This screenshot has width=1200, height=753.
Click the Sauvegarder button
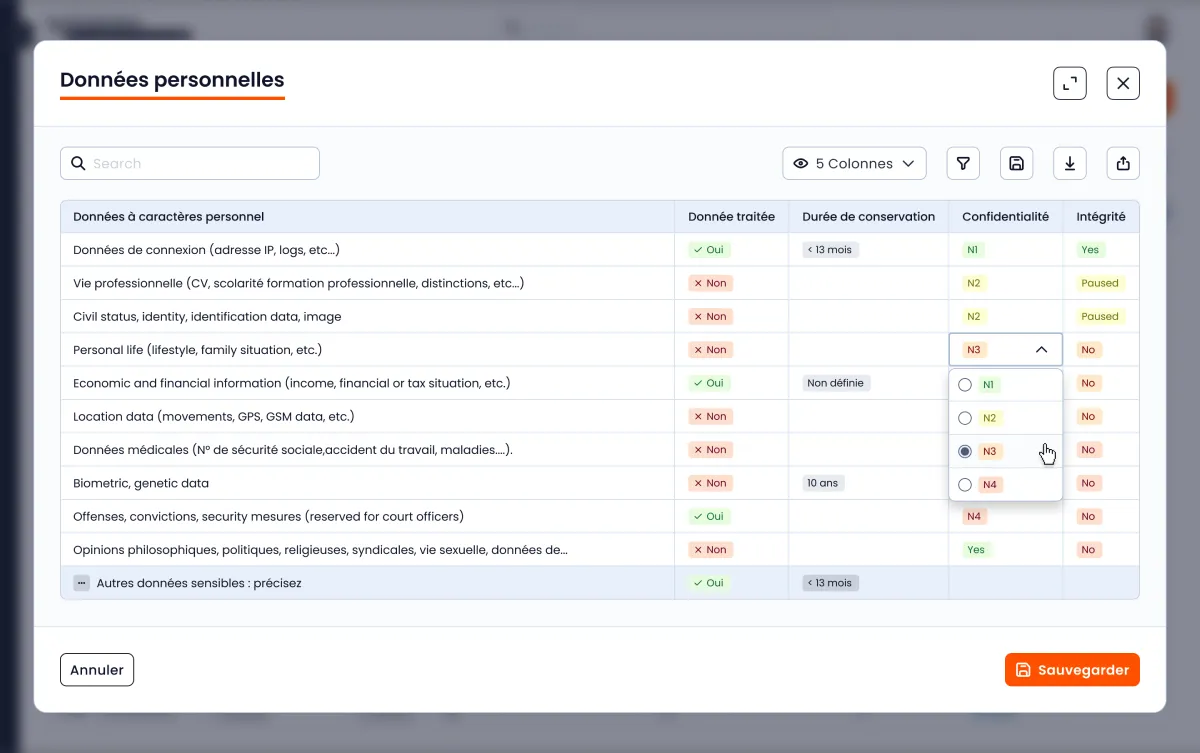click(x=1071, y=670)
